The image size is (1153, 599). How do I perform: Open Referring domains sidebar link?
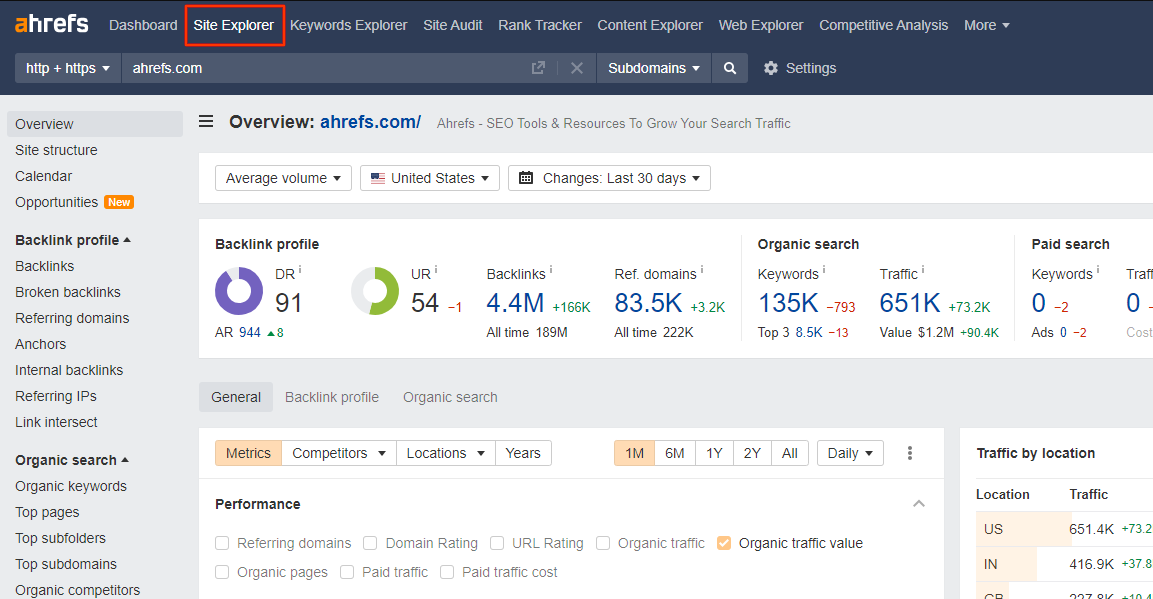point(72,318)
